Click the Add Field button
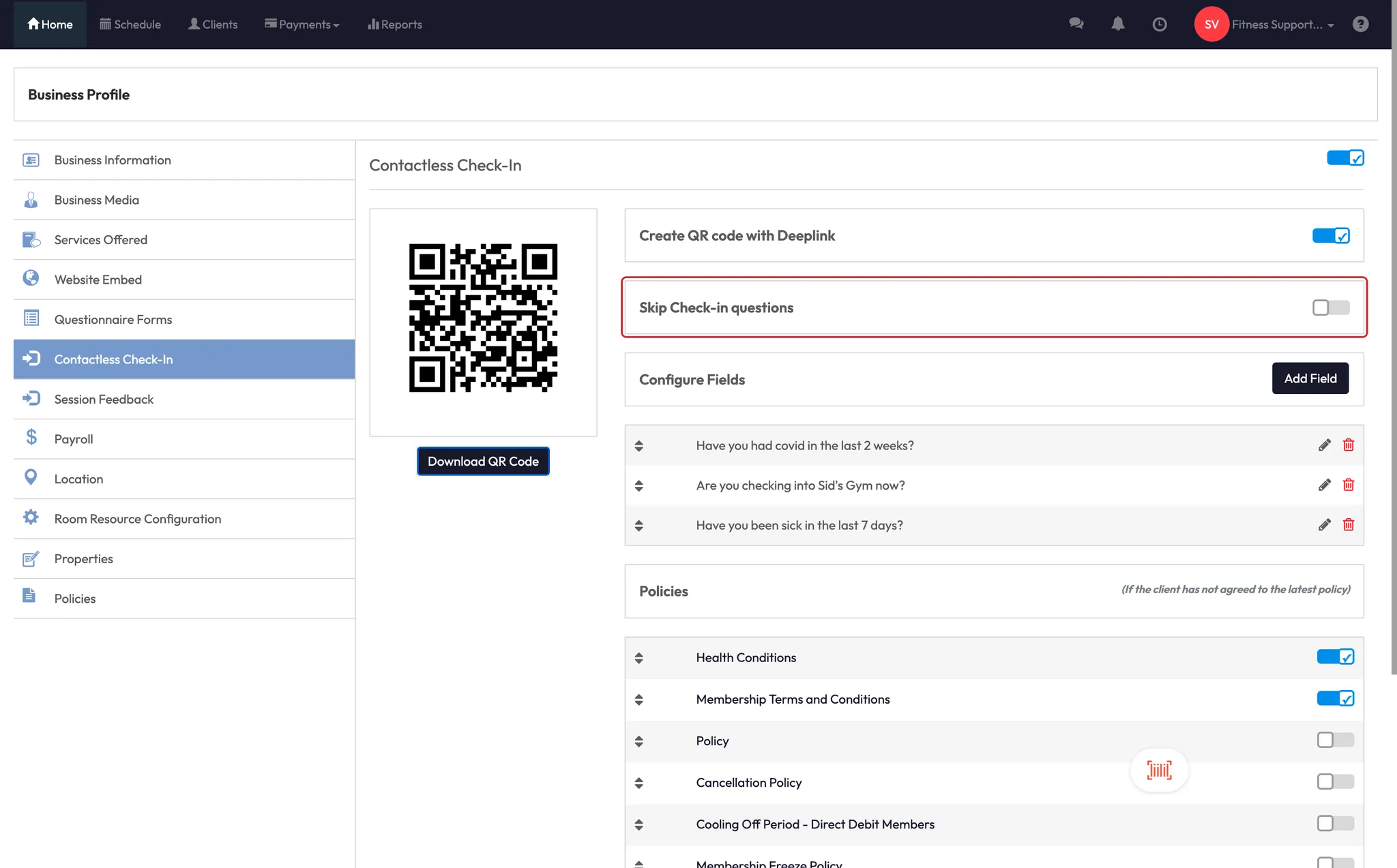Viewport: 1397px width, 868px height. [1310, 378]
